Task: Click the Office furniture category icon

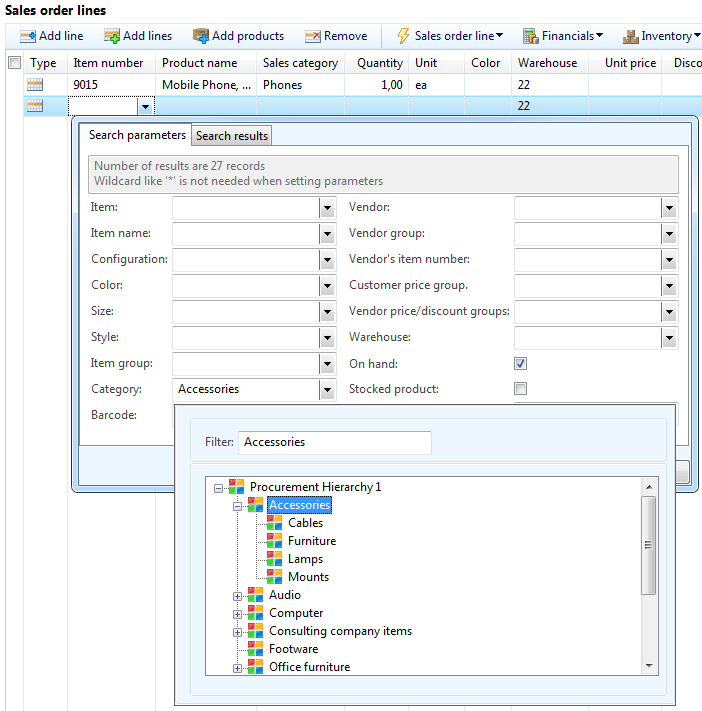Action: click(x=255, y=667)
